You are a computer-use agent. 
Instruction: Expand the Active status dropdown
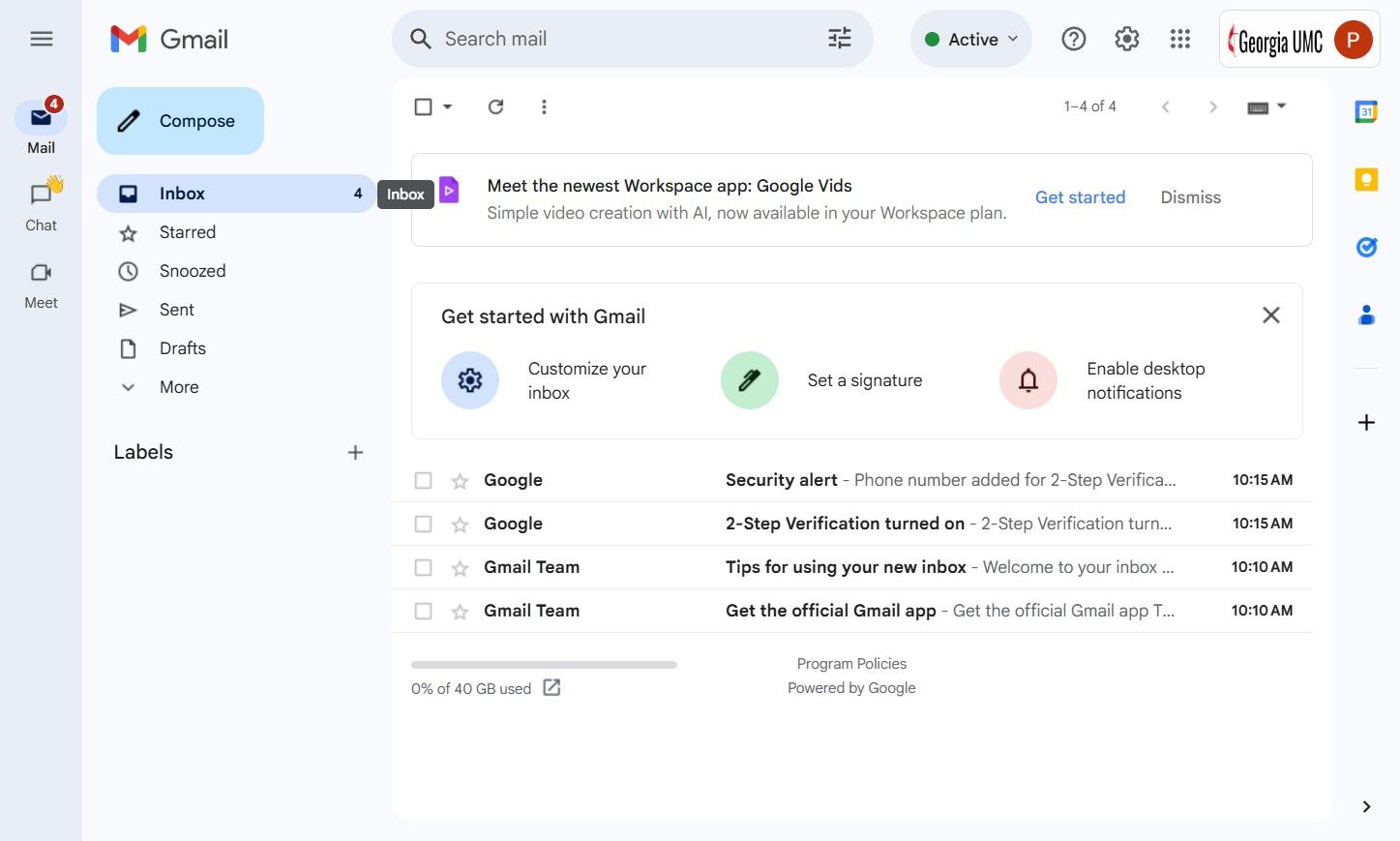click(971, 39)
